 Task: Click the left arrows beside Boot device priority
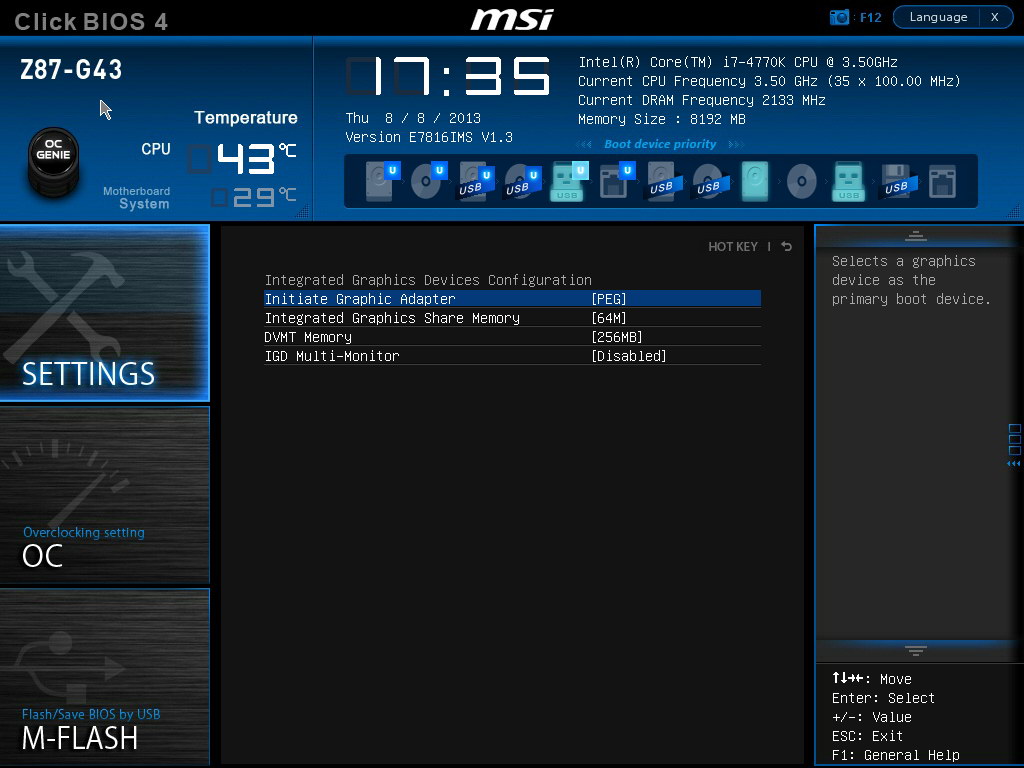tap(584, 144)
